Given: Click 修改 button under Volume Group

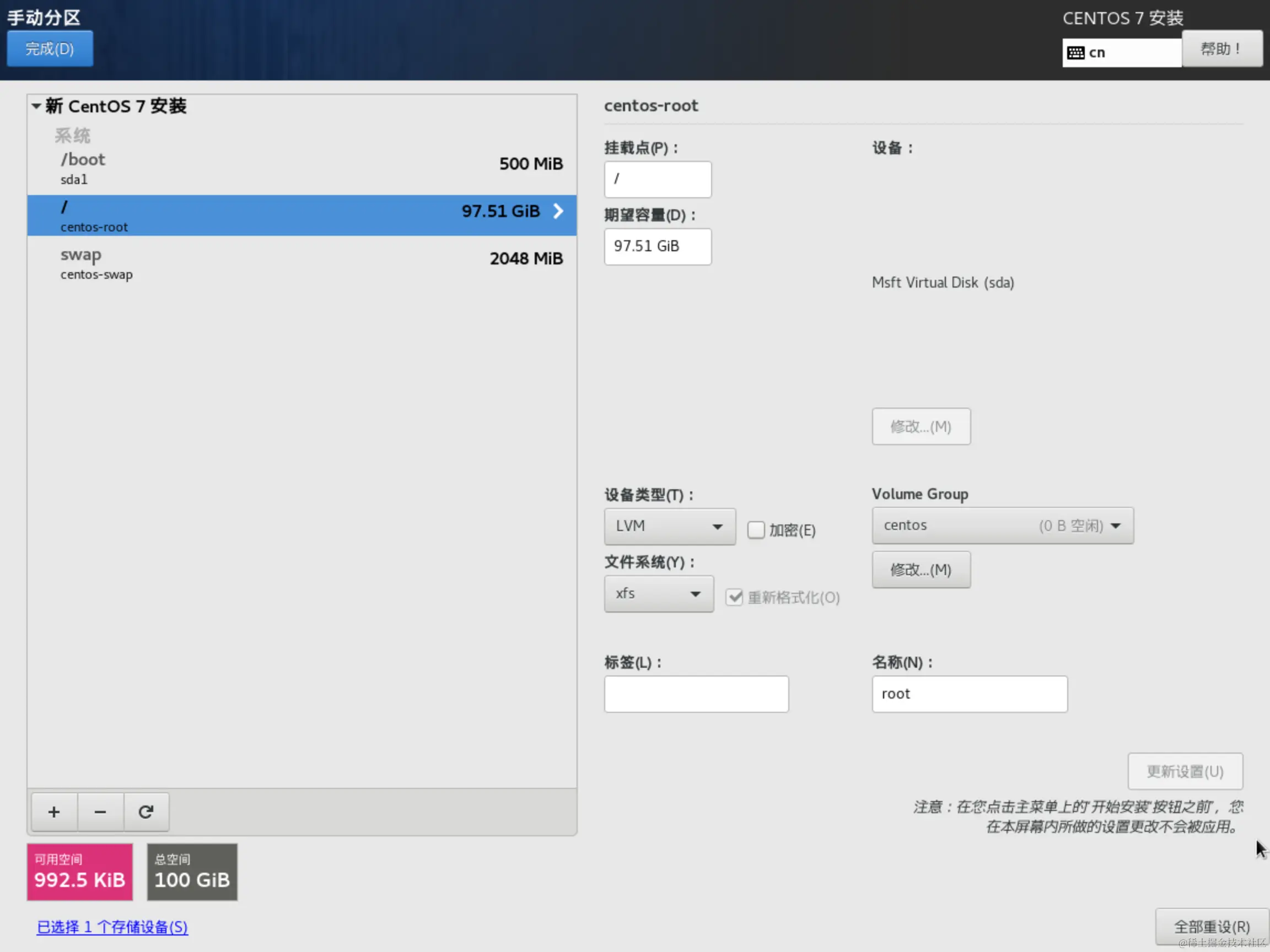Looking at the screenshot, I should [921, 570].
